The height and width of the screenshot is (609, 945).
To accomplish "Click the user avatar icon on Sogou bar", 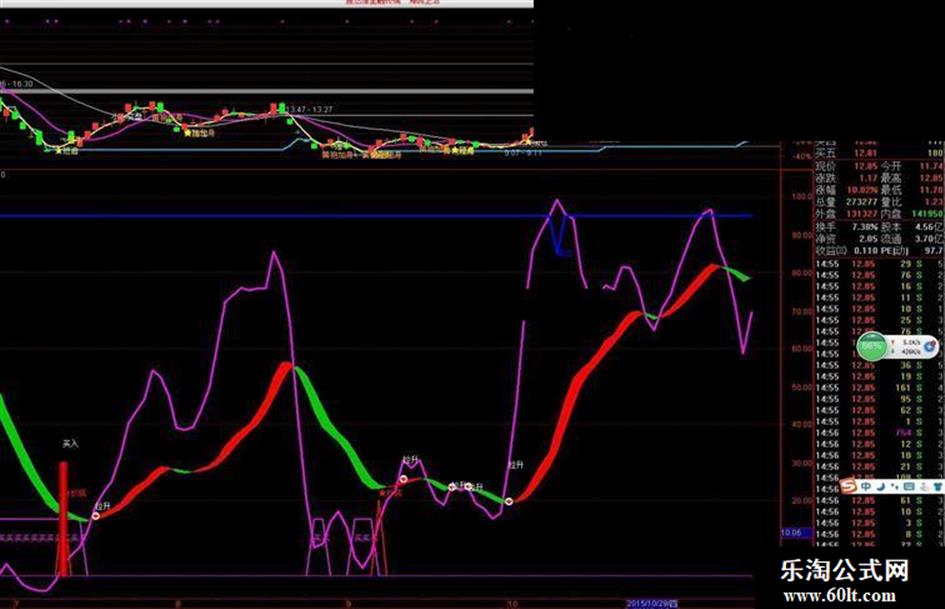I will 923,486.
